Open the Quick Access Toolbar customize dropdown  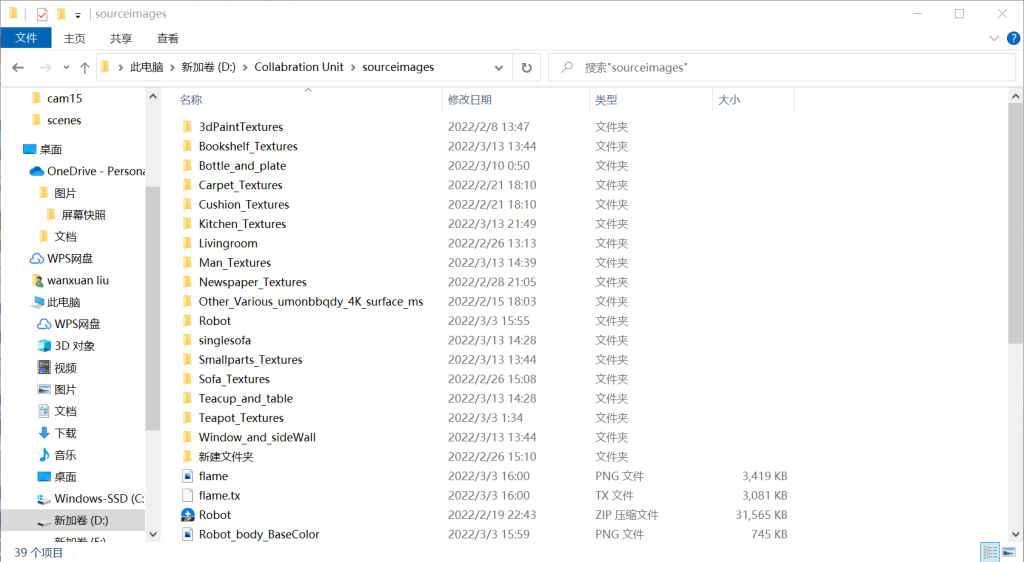78,15
